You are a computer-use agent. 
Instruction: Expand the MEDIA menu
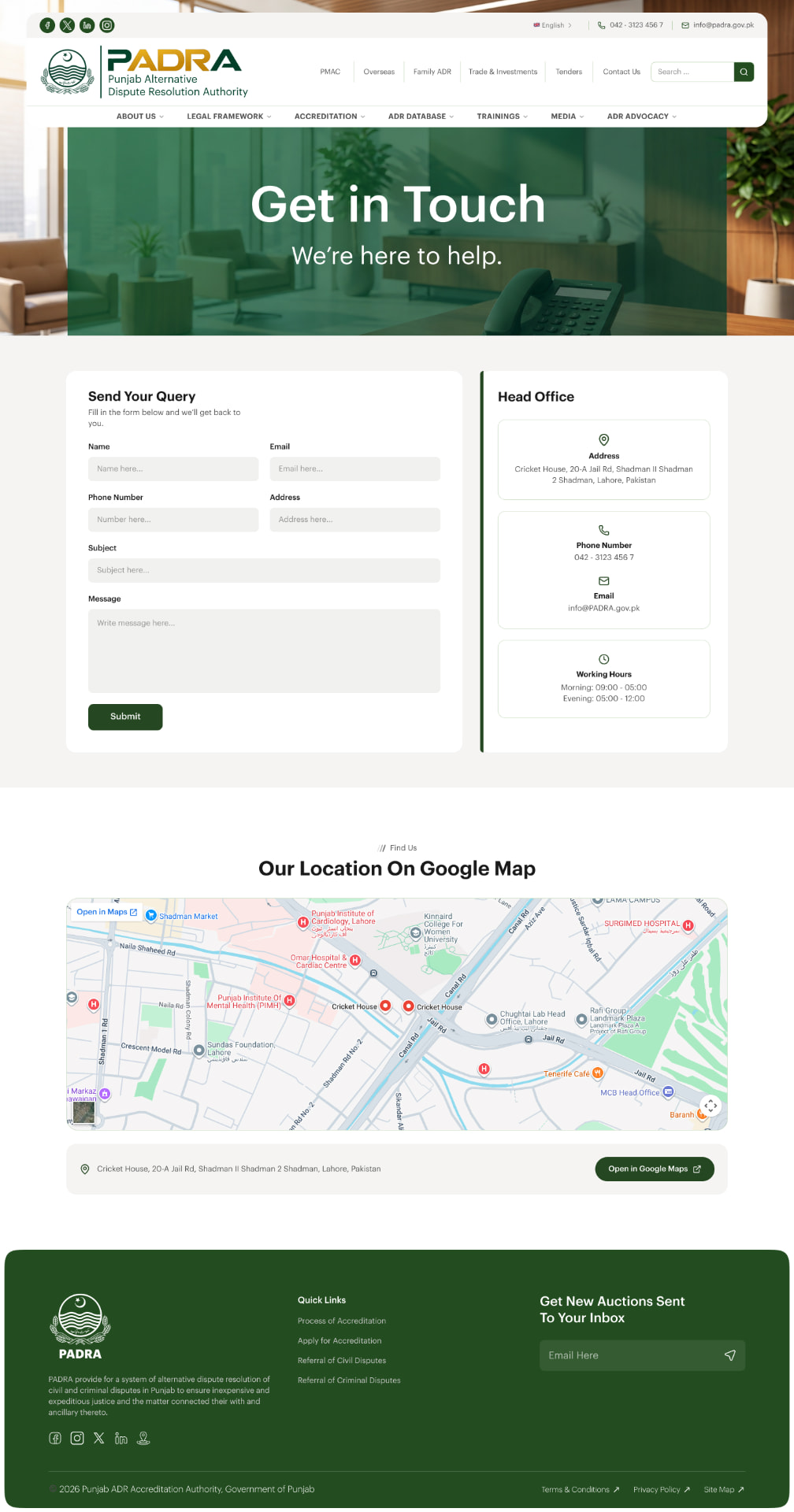pos(568,117)
